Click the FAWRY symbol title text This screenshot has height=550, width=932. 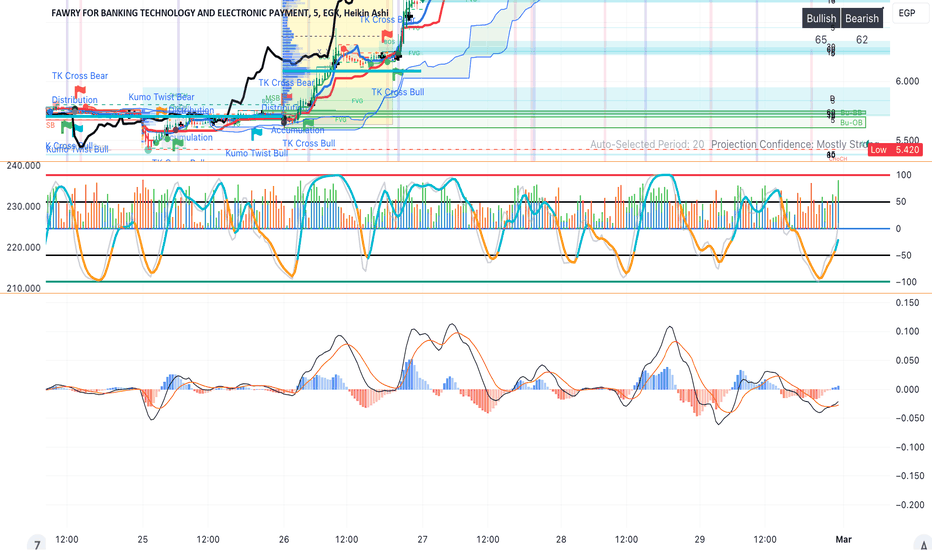[220, 12]
